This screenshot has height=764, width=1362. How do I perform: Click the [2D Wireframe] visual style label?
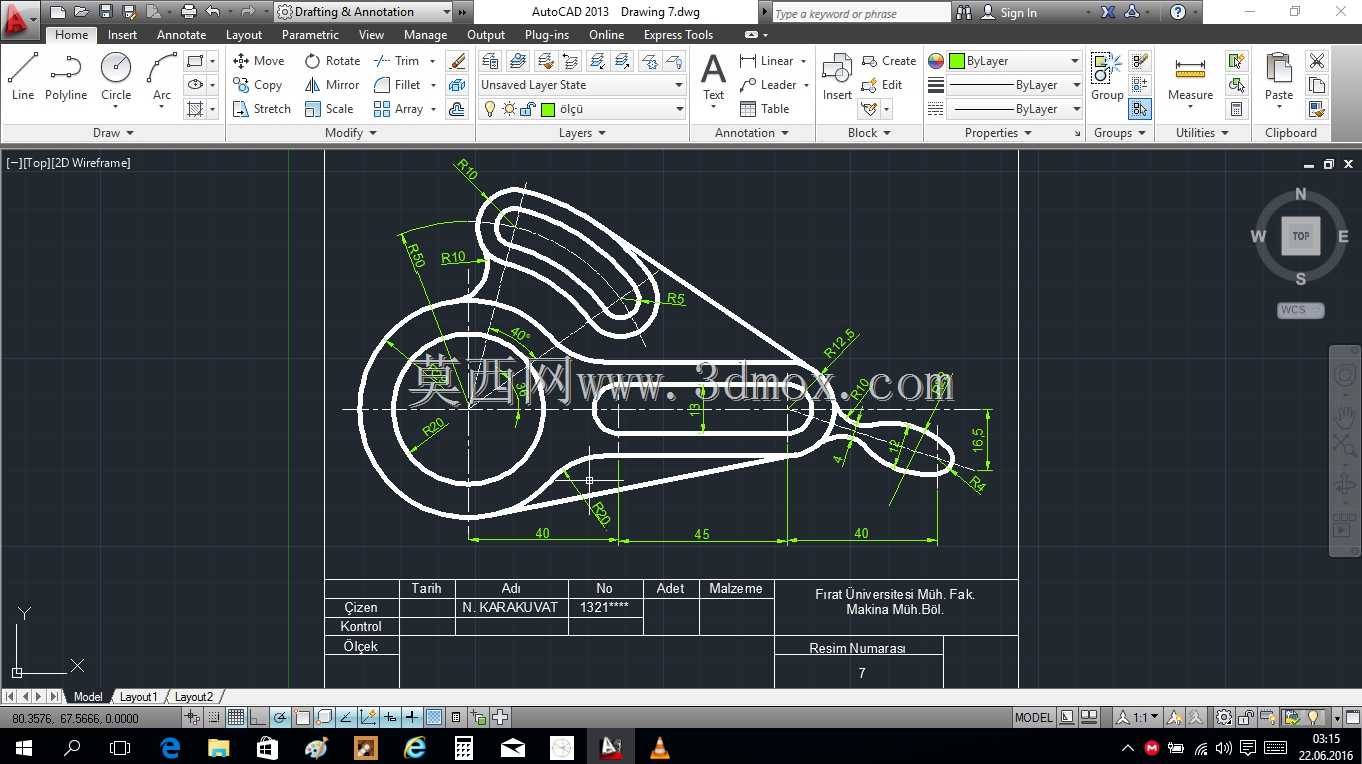(x=91, y=163)
